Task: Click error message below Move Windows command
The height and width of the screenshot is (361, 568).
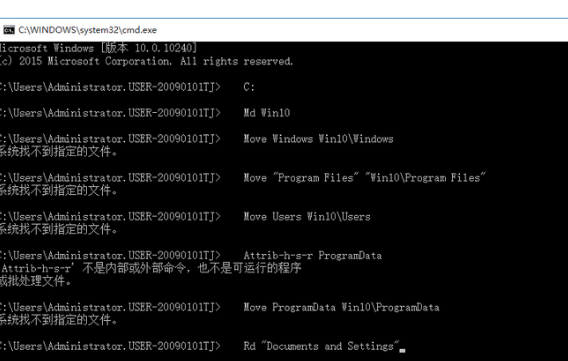Action: pos(59,152)
